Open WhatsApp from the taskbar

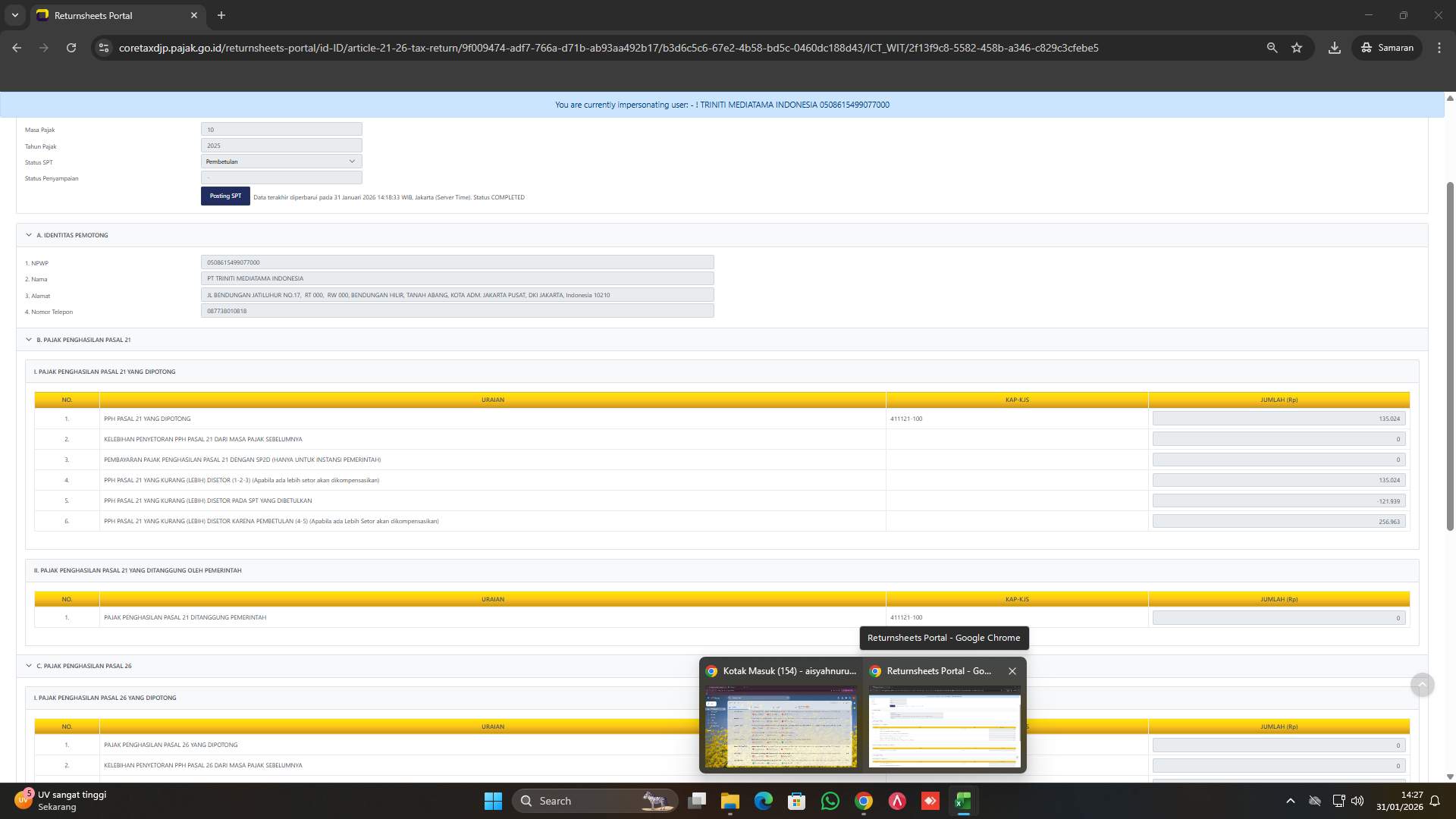click(x=830, y=801)
